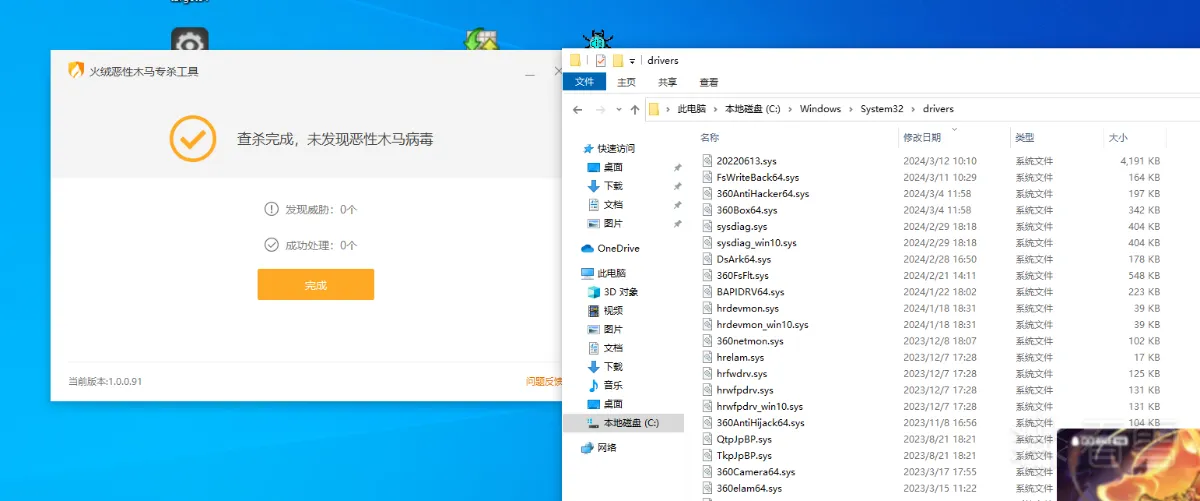Click the pin icon beside Quick access 图片
This screenshot has width=1200, height=501.
(677, 224)
